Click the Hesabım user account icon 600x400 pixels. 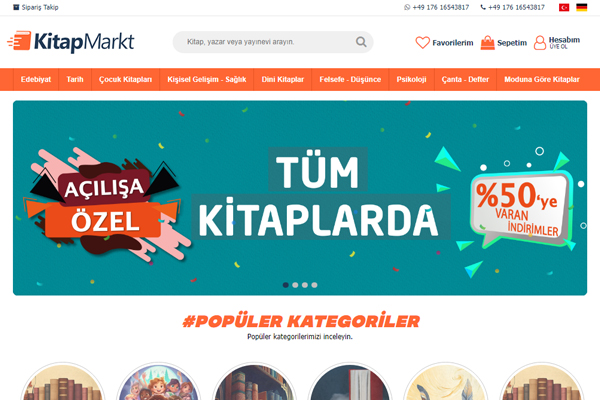pyautogui.click(x=540, y=42)
